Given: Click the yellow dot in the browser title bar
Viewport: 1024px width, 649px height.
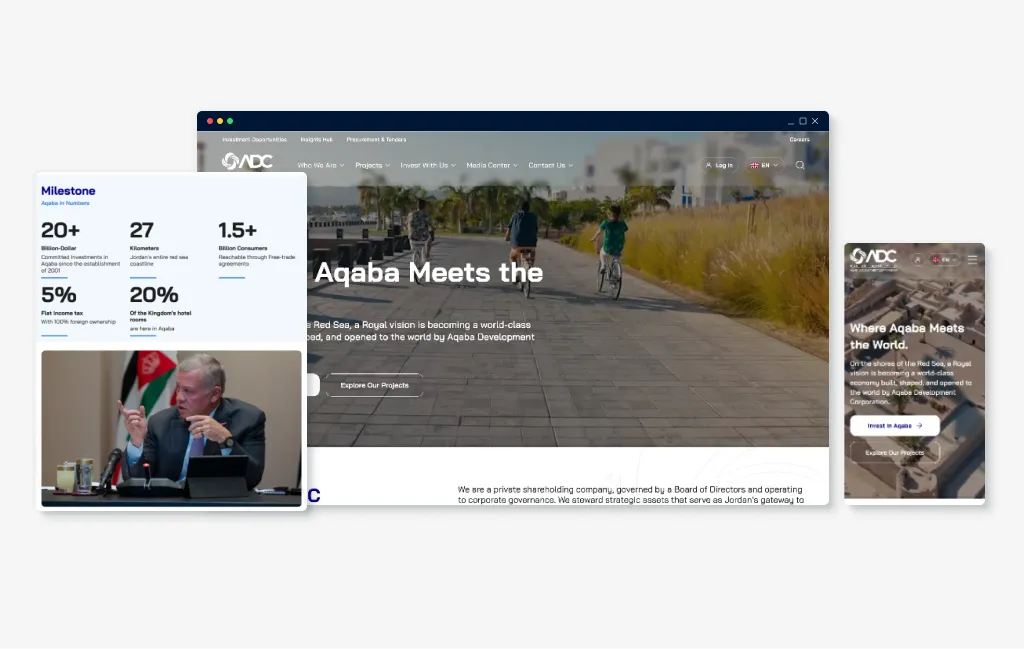Looking at the screenshot, I should pyautogui.click(x=220, y=121).
